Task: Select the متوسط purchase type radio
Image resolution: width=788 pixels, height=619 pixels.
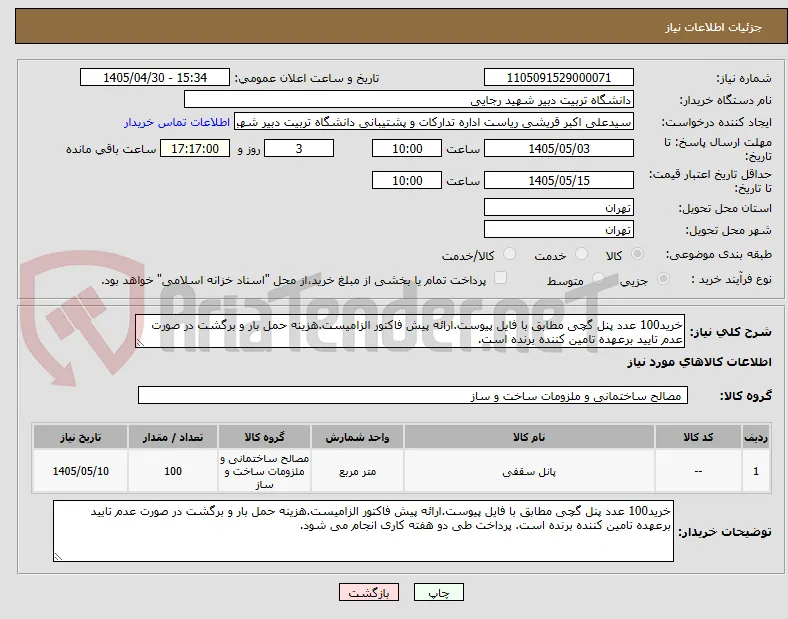Action: (598, 278)
